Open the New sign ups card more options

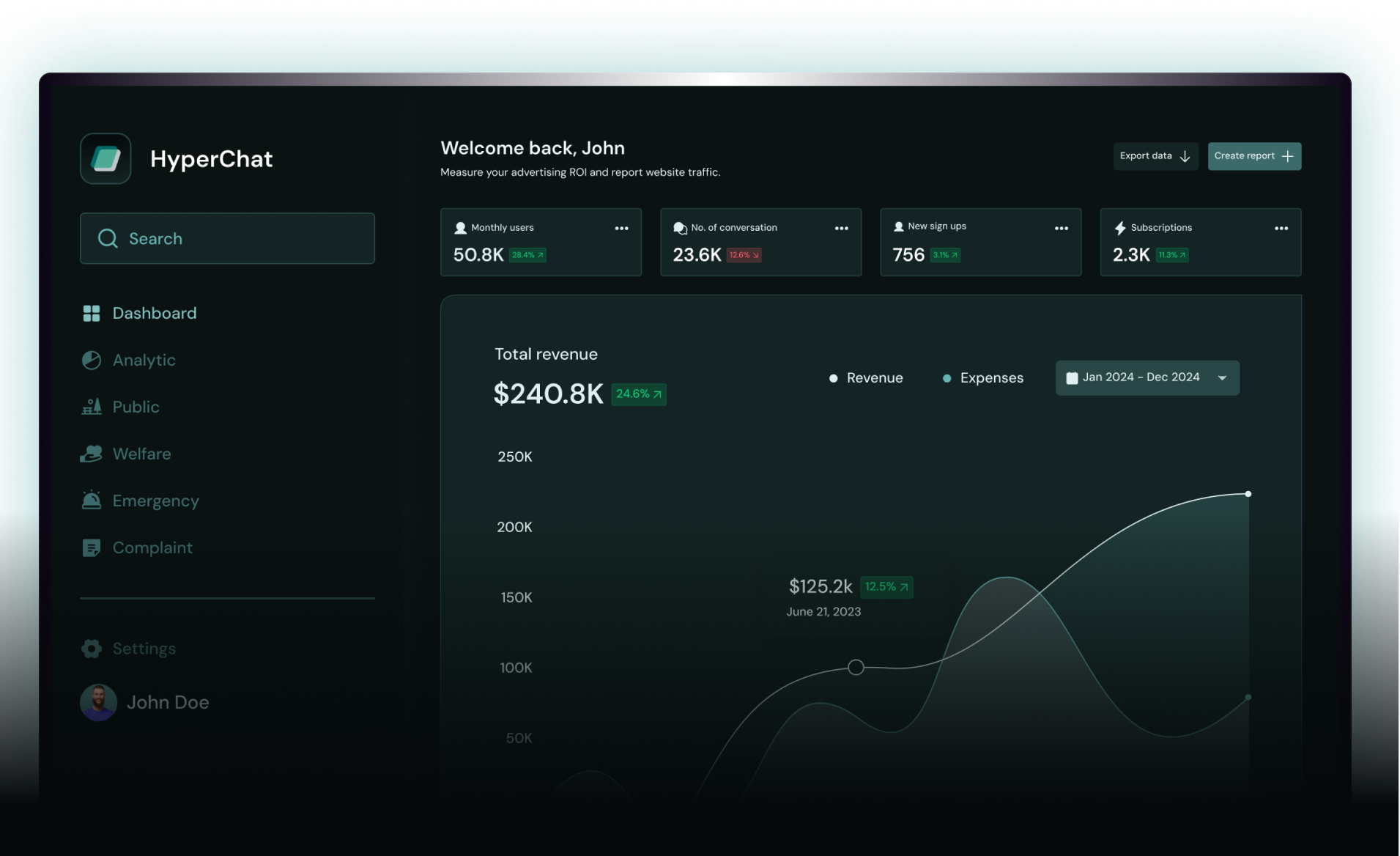[1061, 229]
